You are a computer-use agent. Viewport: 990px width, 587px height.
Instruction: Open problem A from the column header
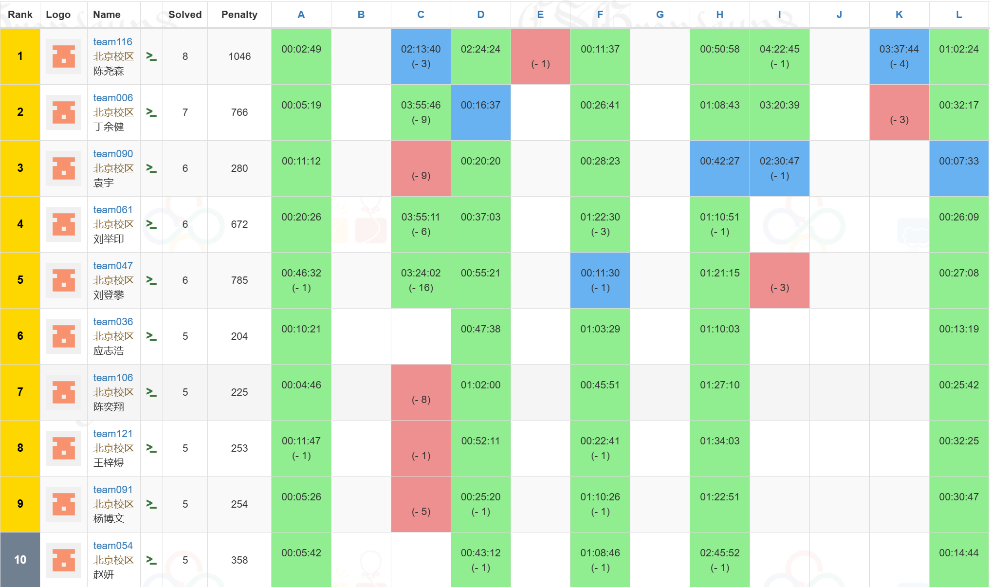pos(301,15)
